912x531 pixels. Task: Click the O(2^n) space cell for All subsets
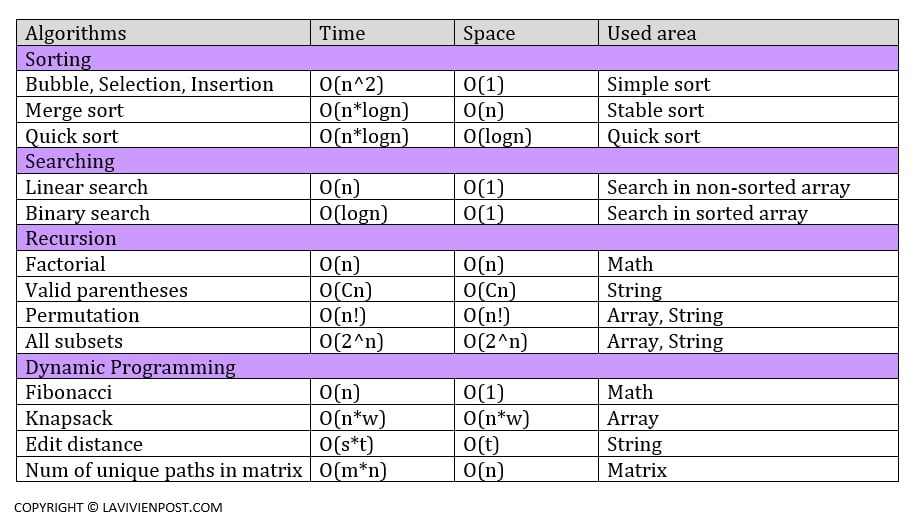(495, 341)
